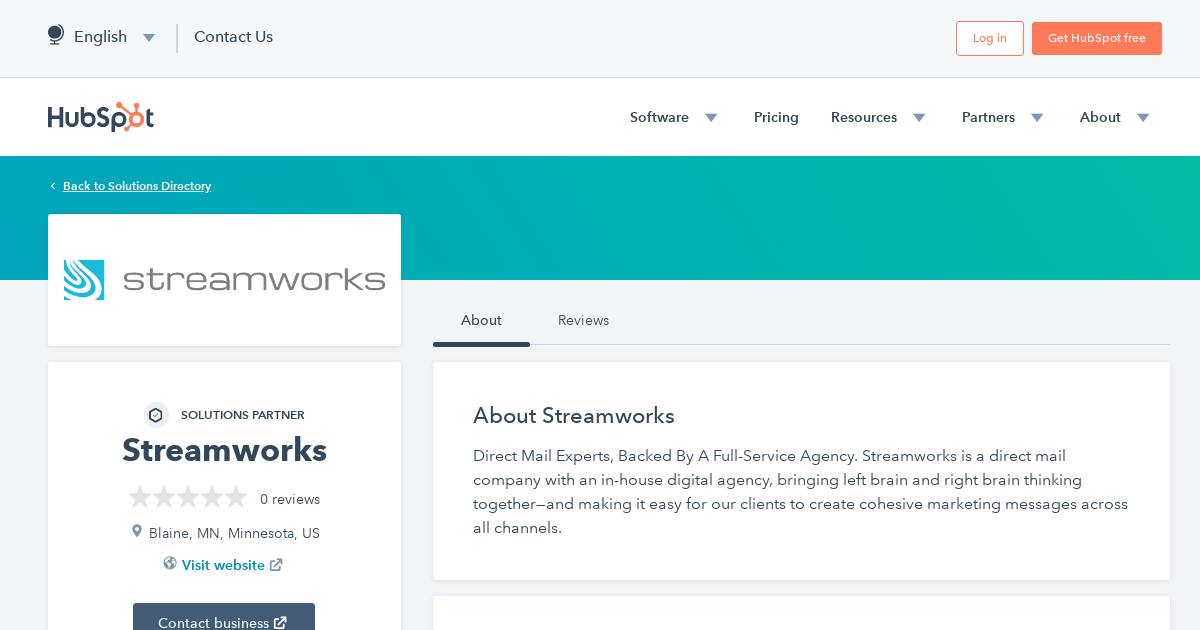This screenshot has height=630, width=1200.
Task: Click the back chevron before Solutions Directory
Action: tap(53, 186)
